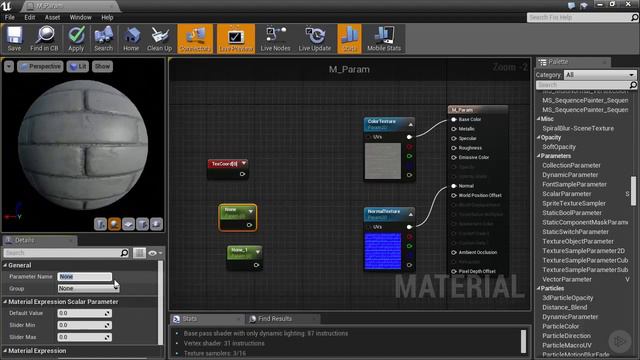Select plane preview shape icon

click(128, 224)
